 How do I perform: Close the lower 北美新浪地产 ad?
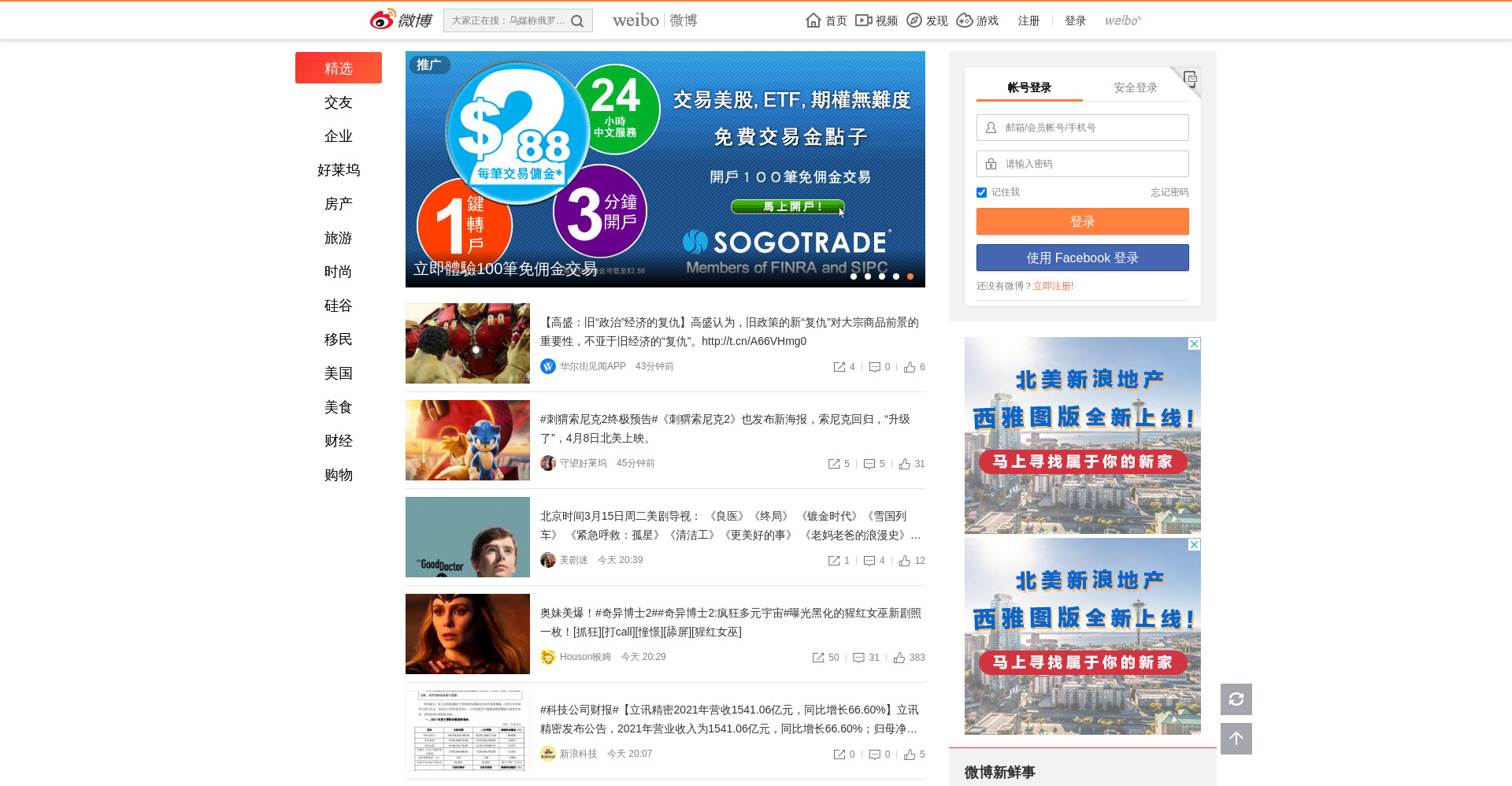[1195, 544]
